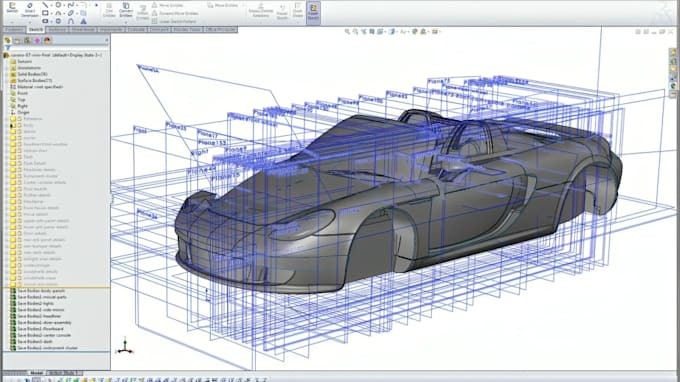Select the Corner Rectangle tool

tap(45, 13)
